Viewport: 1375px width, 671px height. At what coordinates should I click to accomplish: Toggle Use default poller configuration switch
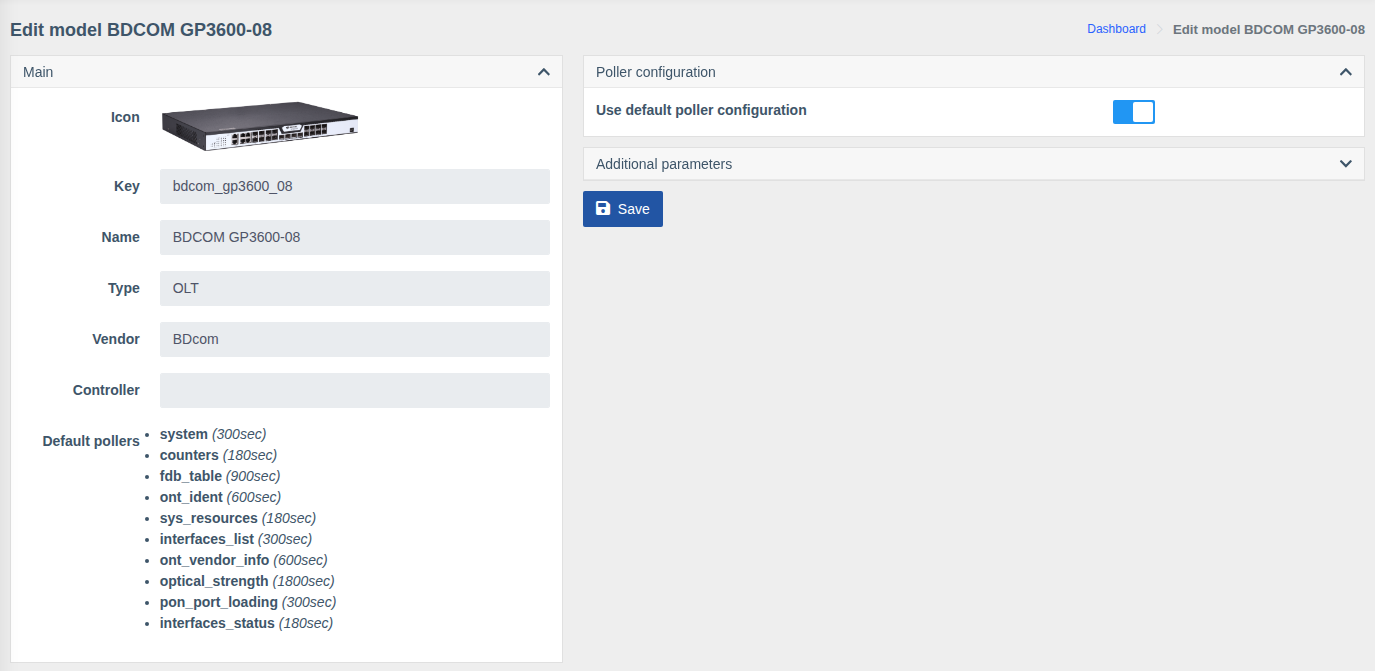click(x=1134, y=111)
